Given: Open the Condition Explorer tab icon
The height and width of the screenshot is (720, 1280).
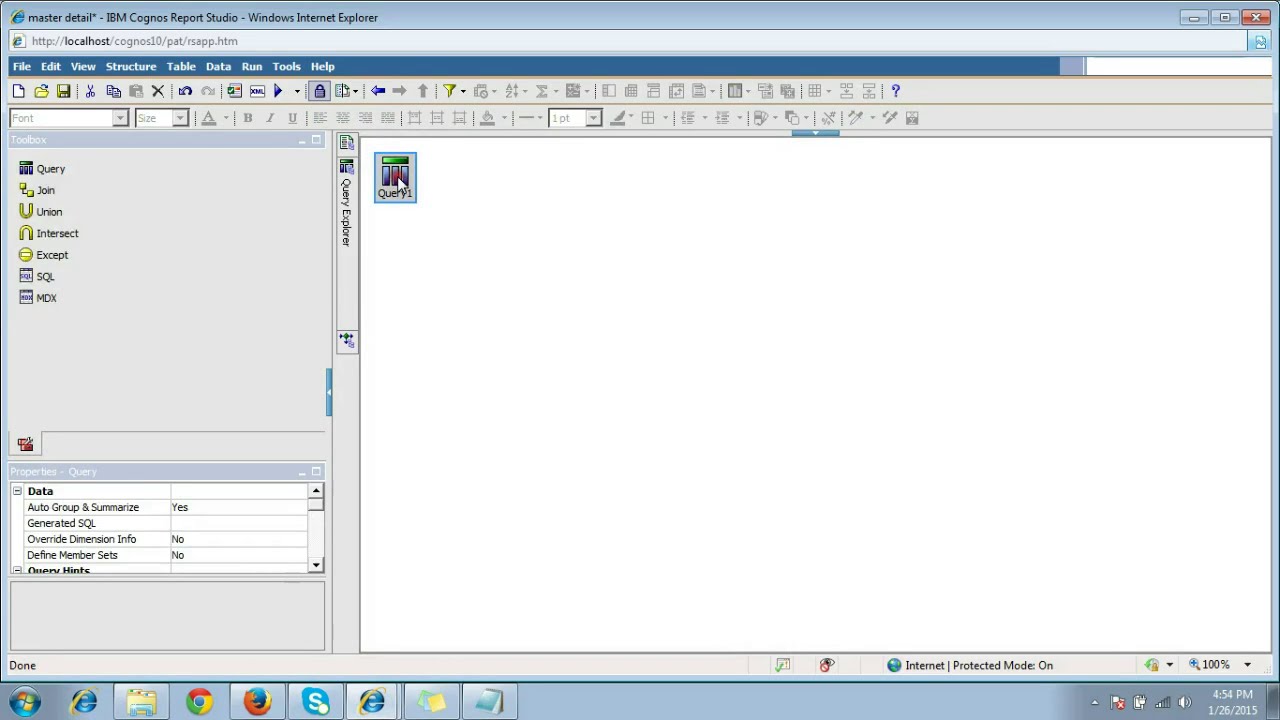Looking at the screenshot, I should pyautogui.click(x=347, y=341).
